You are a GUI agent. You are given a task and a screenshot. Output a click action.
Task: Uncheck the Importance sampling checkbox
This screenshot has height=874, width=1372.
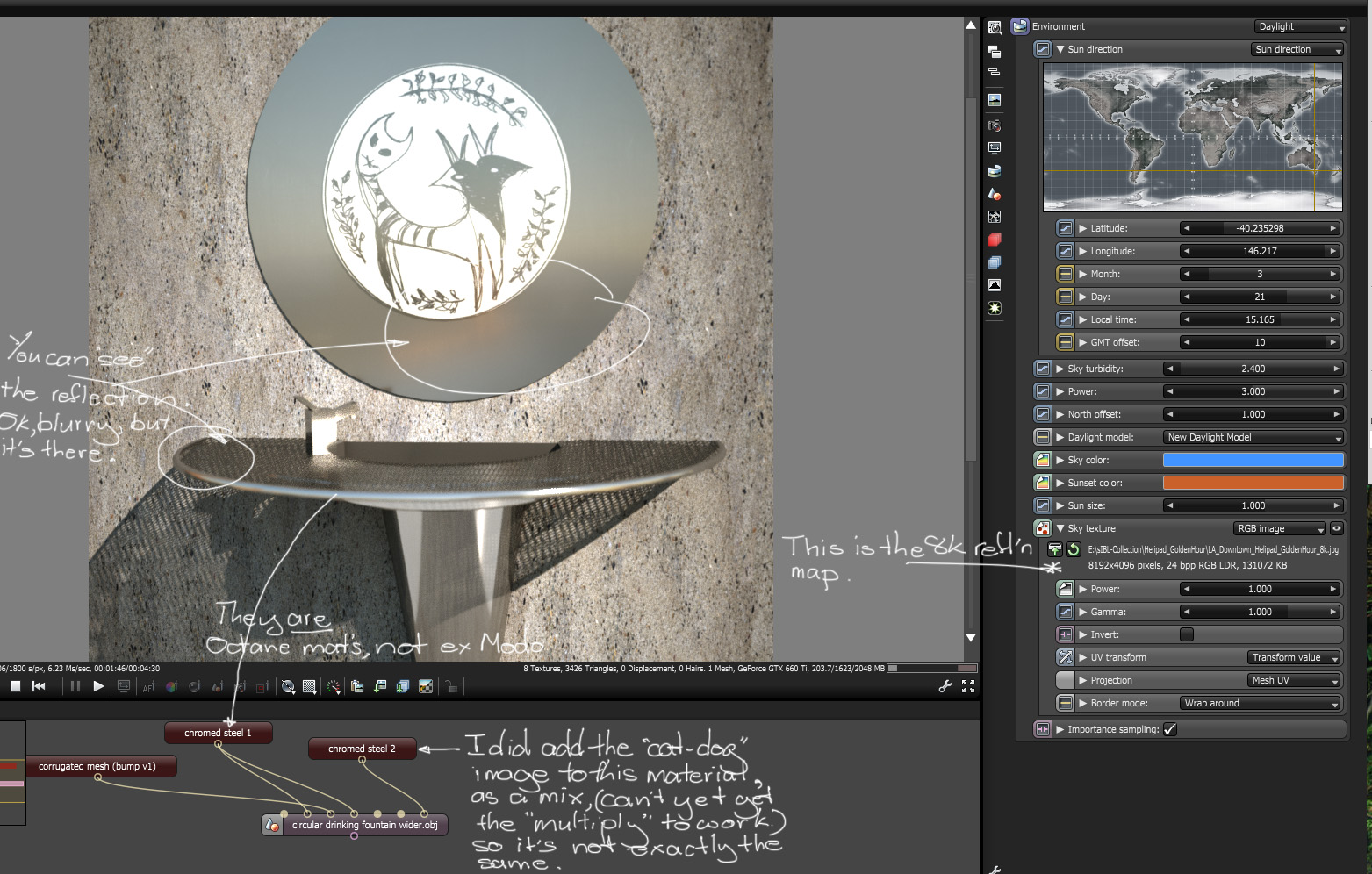(1170, 729)
